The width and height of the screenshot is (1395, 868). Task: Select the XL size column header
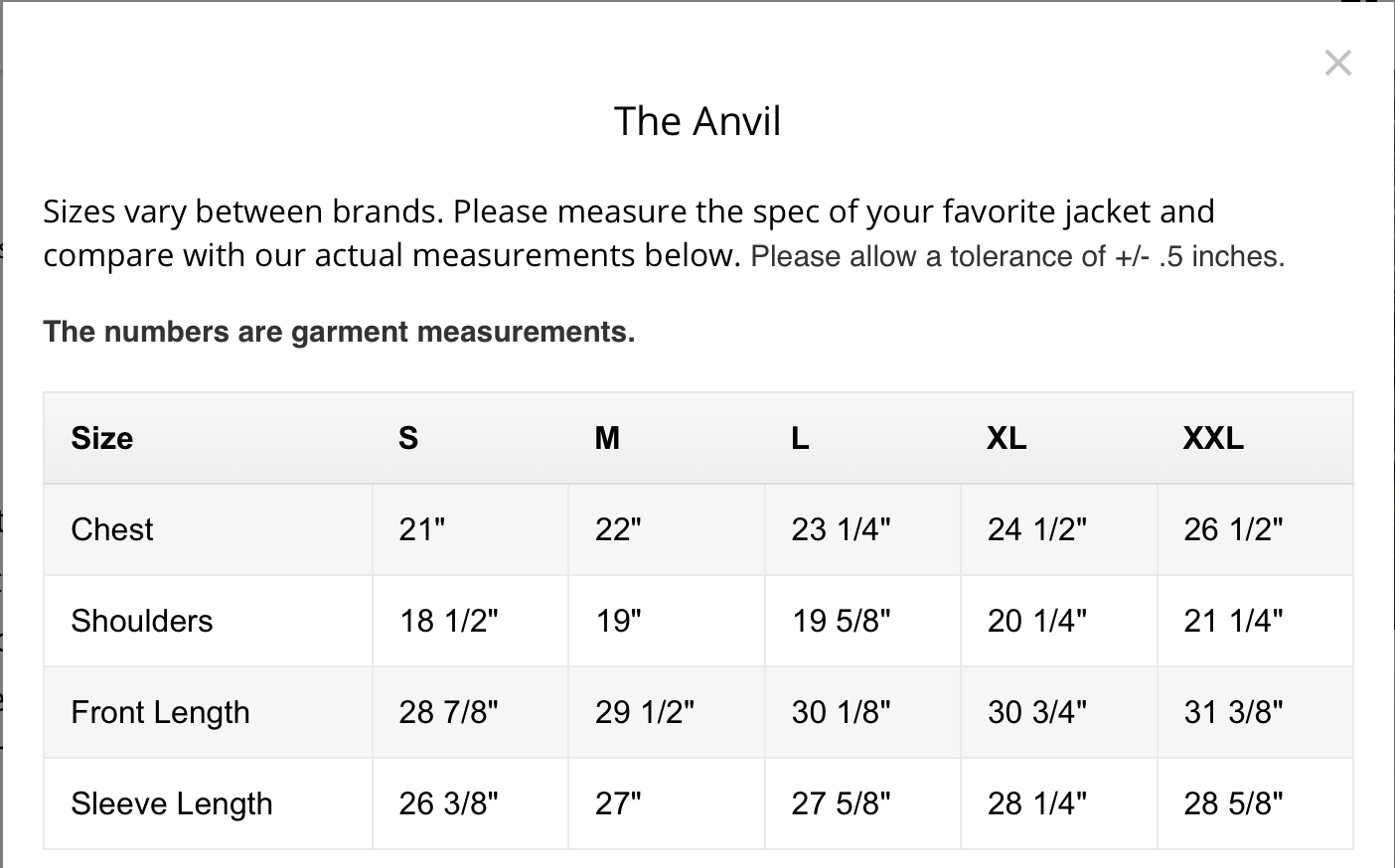1007,438
